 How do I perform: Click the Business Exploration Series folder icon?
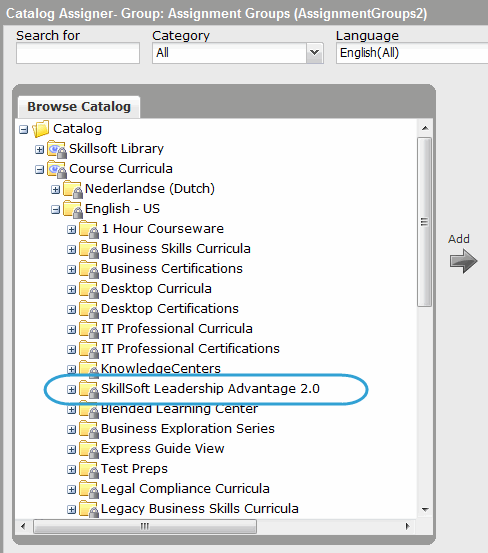click(x=89, y=430)
